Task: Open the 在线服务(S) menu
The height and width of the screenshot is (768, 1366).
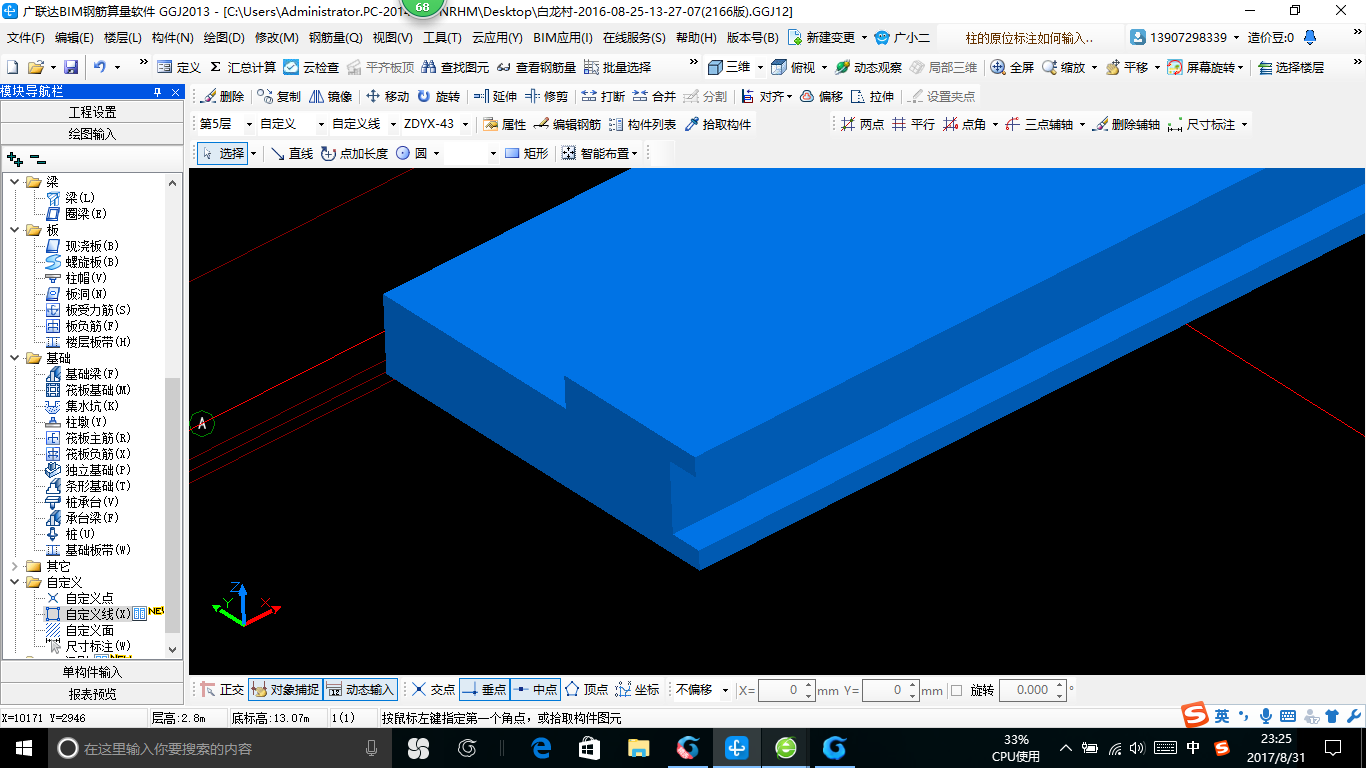Action: [634, 38]
